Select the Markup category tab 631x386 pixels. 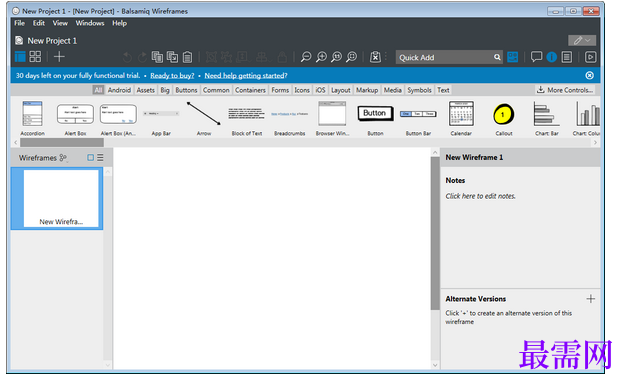point(367,90)
